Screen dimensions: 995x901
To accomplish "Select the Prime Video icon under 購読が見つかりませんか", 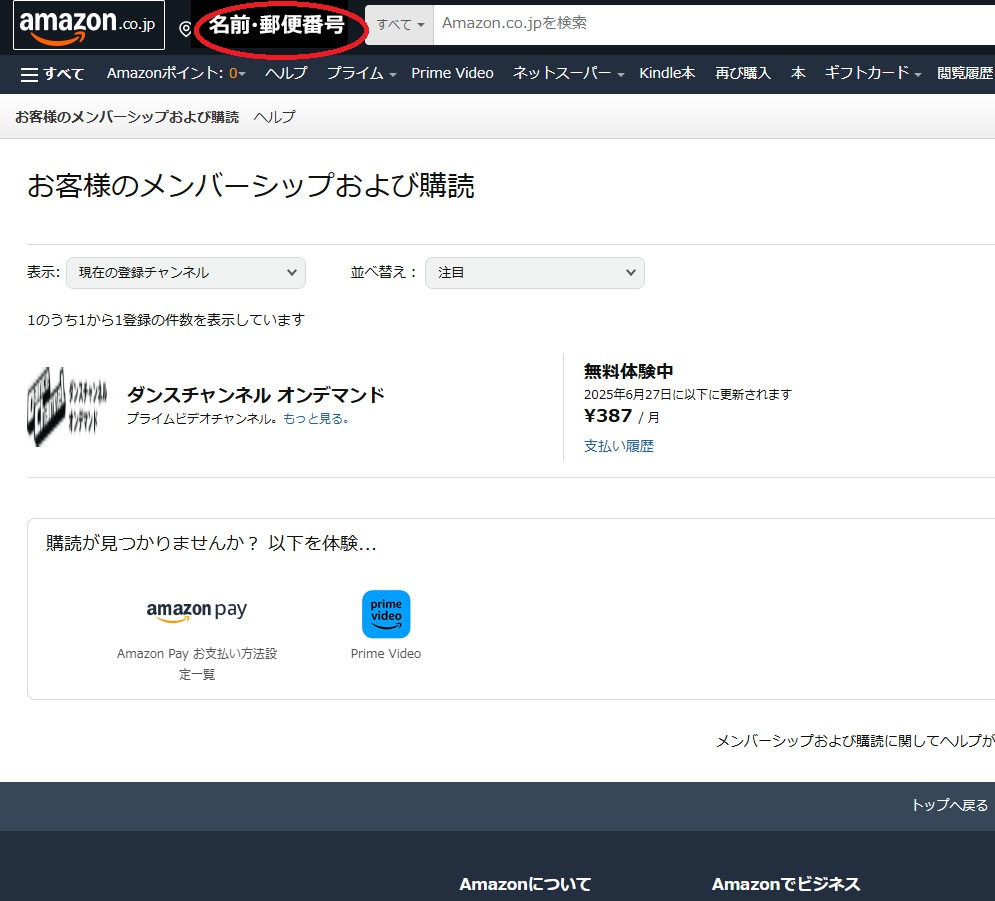I will (386, 614).
